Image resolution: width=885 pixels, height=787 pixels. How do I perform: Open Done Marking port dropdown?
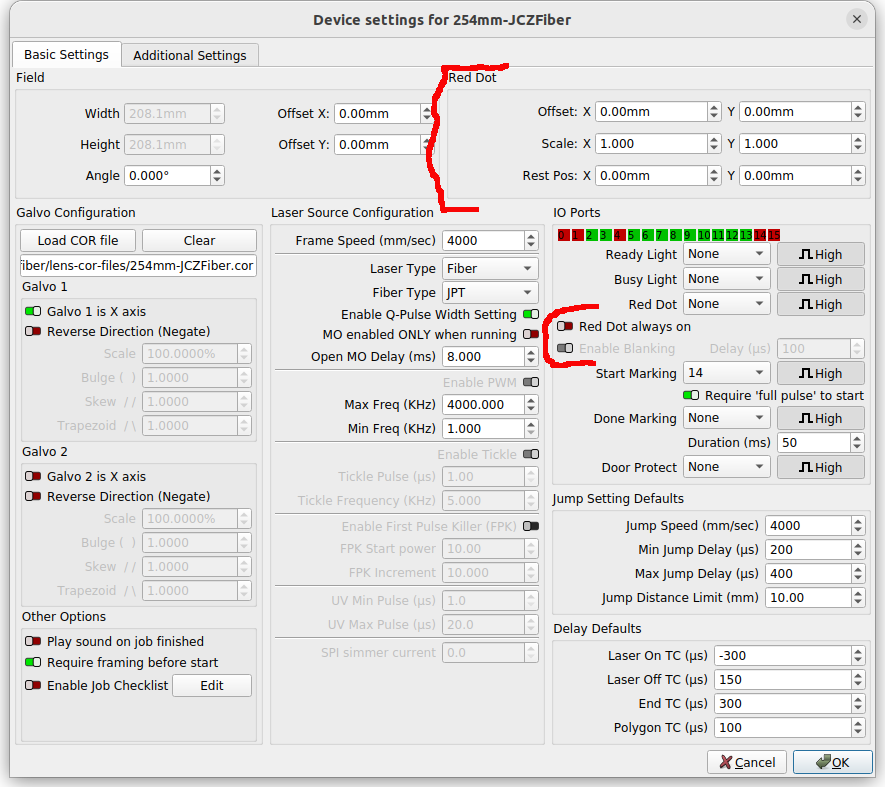[726, 418]
